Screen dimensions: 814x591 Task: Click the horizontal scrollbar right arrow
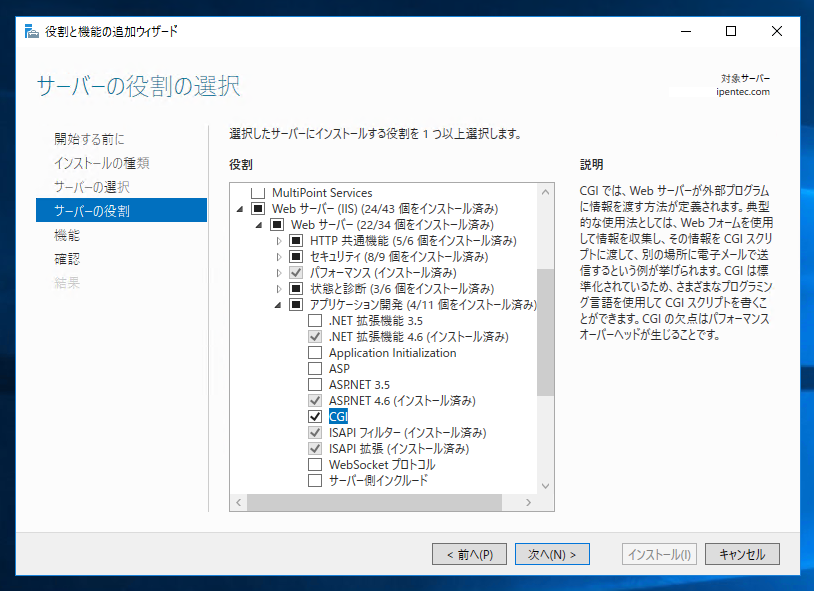(x=528, y=502)
